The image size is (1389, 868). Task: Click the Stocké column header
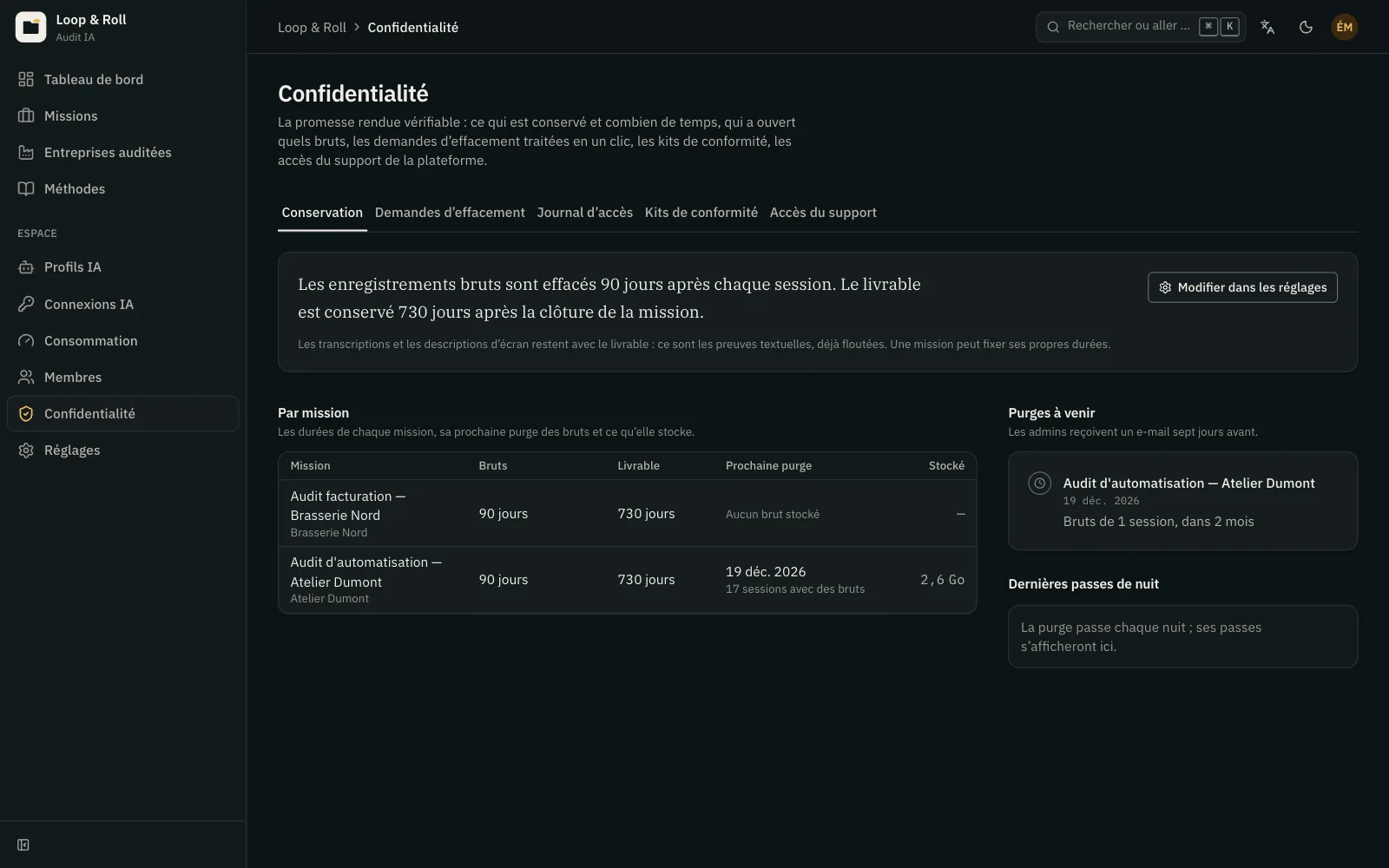coord(946,466)
